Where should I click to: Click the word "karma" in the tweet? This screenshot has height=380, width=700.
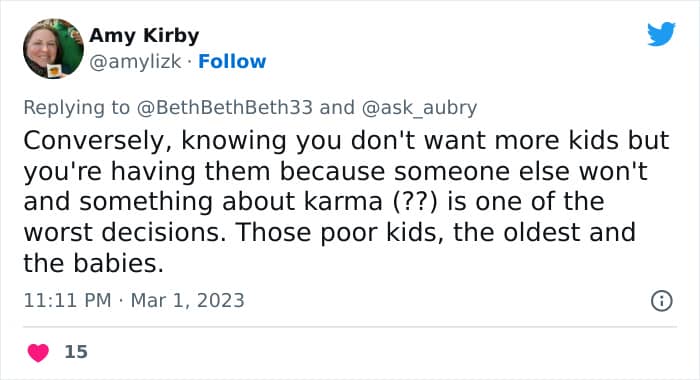coord(343,201)
